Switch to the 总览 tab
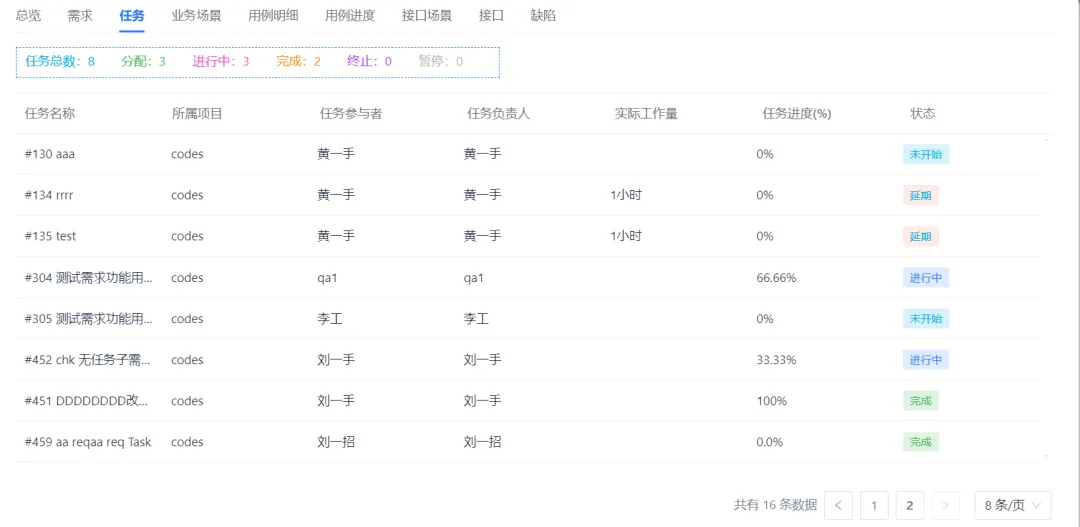1080x527 pixels. (x=29, y=16)
